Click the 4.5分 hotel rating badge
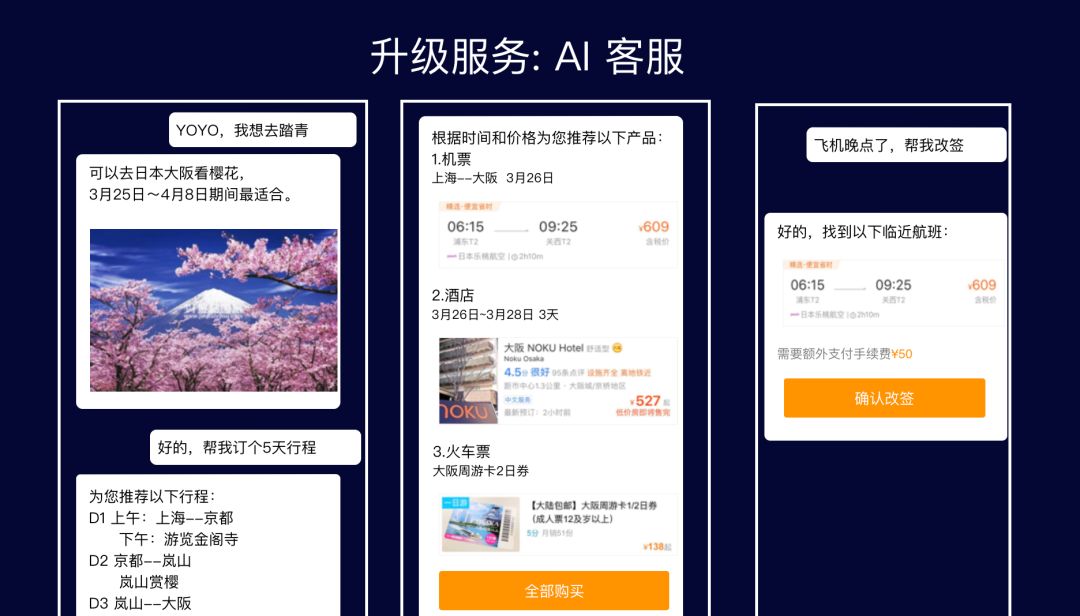1080x616 pixels. (x=516, y=372)
